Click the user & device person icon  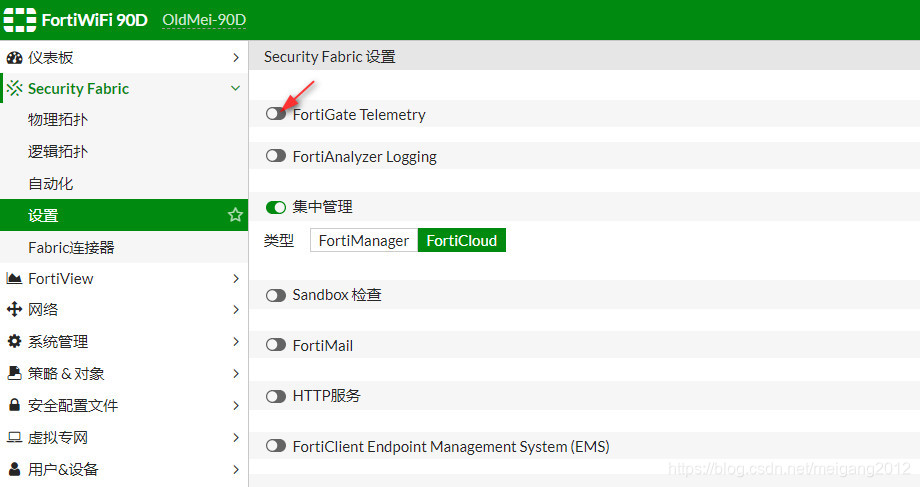coord(14,469)
